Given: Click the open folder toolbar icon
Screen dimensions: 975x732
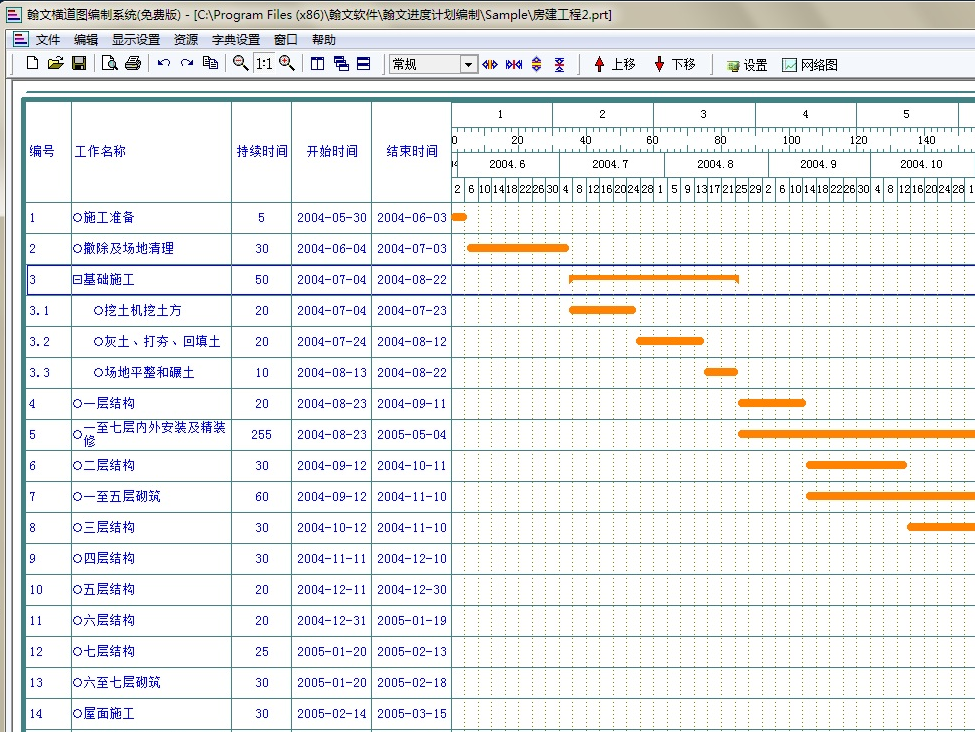Looking at the screenshot, I should pyautogui.click(x=55, y=64).
